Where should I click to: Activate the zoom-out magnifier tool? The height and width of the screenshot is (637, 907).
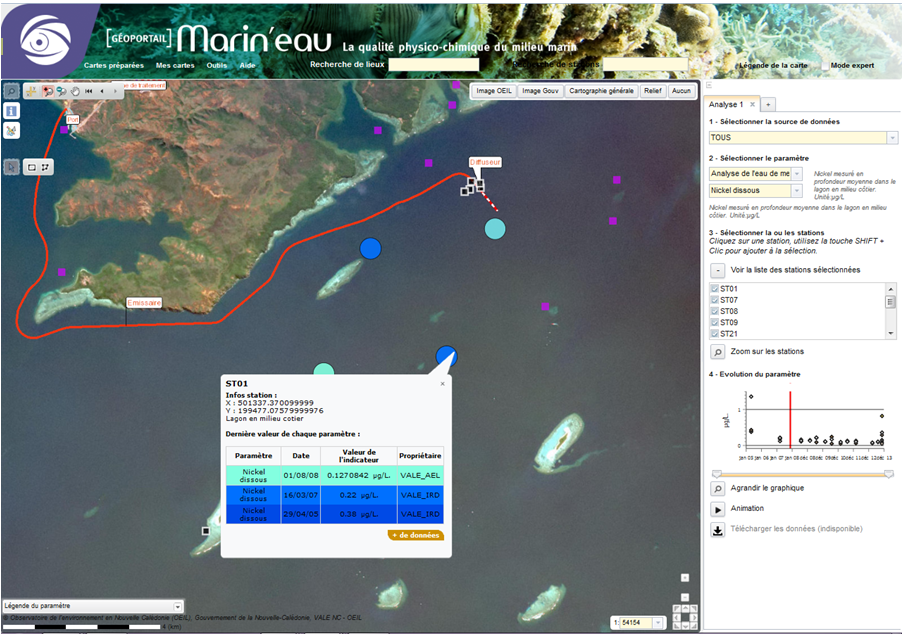pyautogui.click(x=61, y=91)
